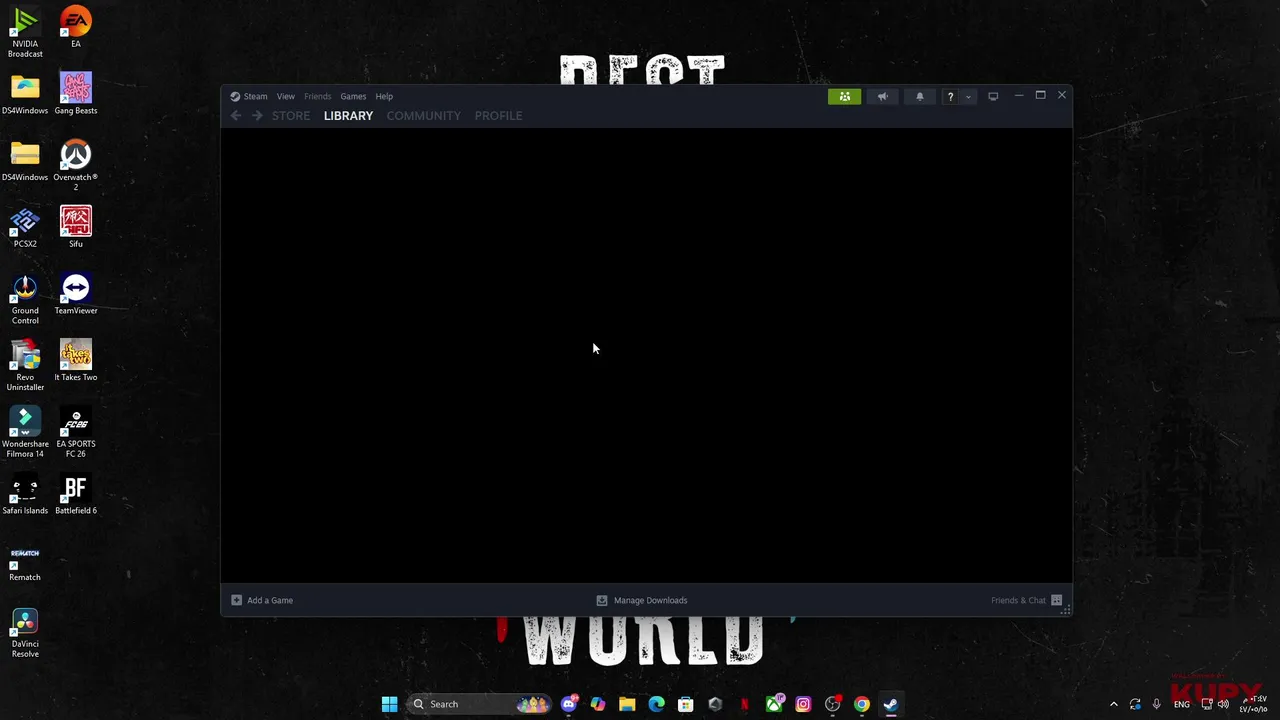Enter Steam Big Picture mode
Screen dimensions: 1280x720
coord(993,96)
